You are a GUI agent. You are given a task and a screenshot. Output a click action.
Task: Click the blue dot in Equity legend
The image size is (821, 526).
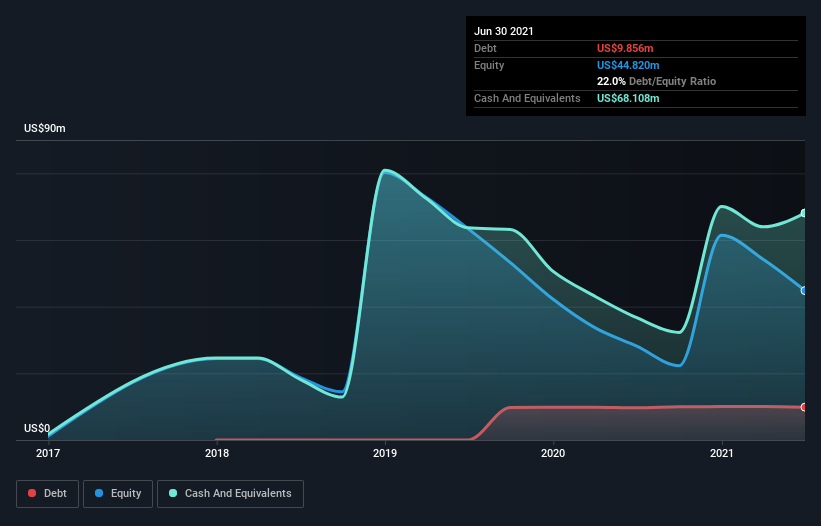99,493
